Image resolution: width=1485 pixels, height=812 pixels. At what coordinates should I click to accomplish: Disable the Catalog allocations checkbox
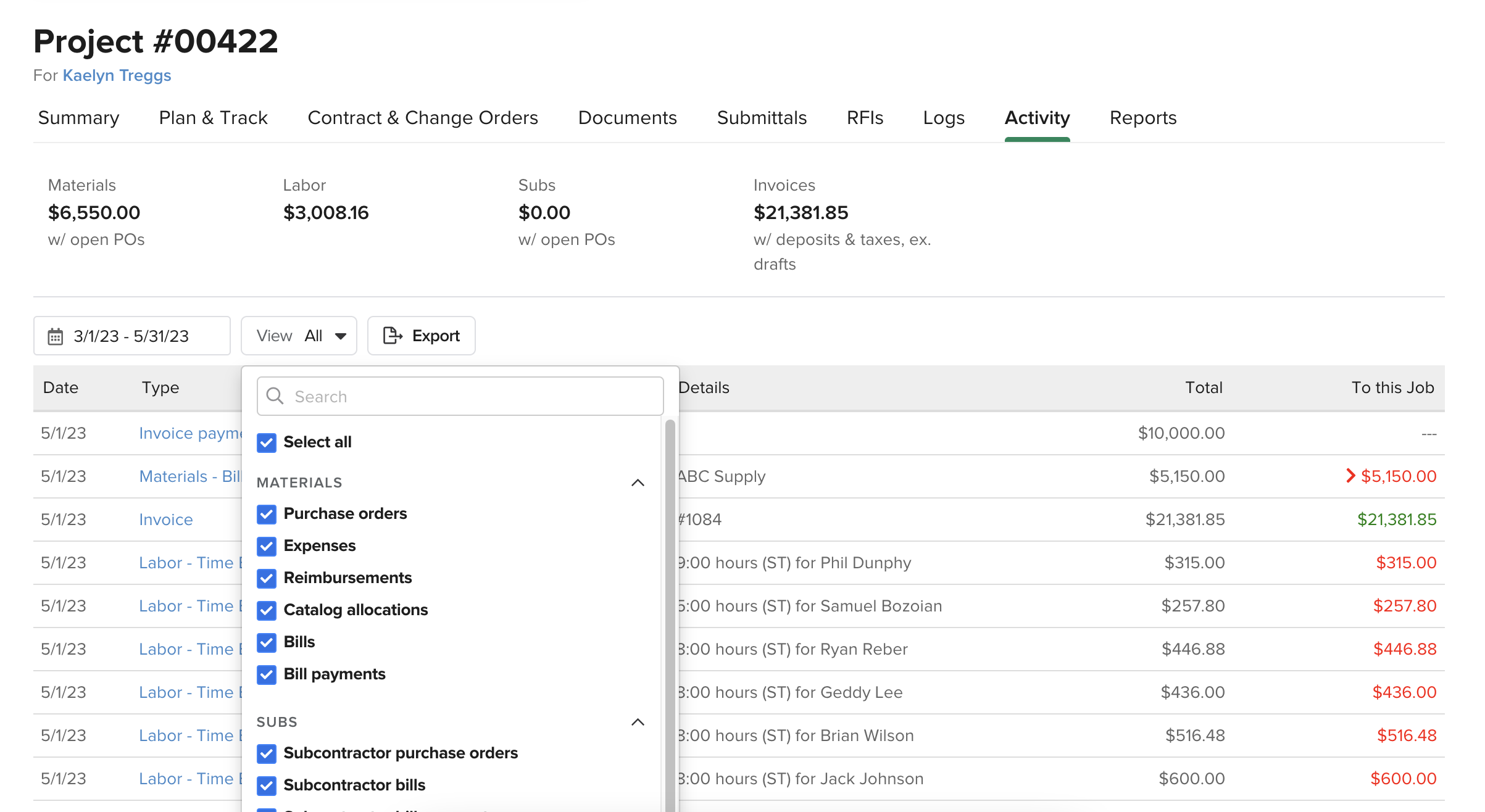click(267, 610)
